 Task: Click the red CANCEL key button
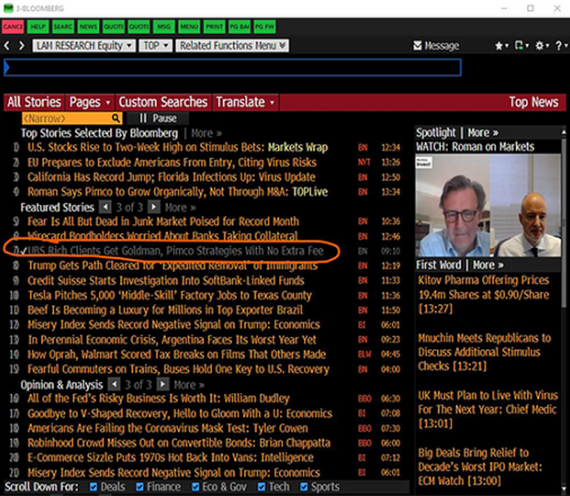pos(13,27)
